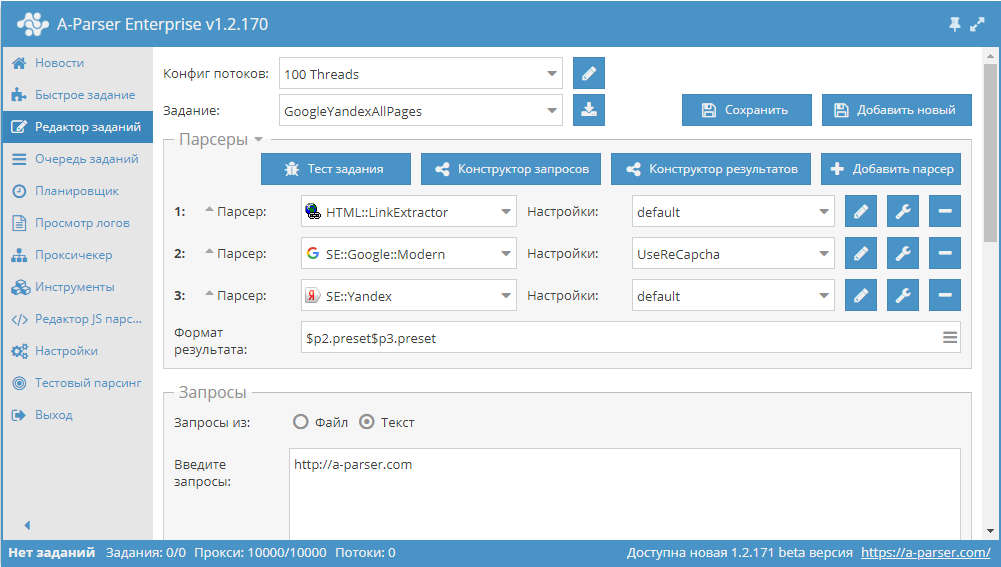Image resolution: width=1001 pixels, height=567 pixels.
Task: Select Редактор заданий in the sidebar
Action: click(x=77, y=126)
